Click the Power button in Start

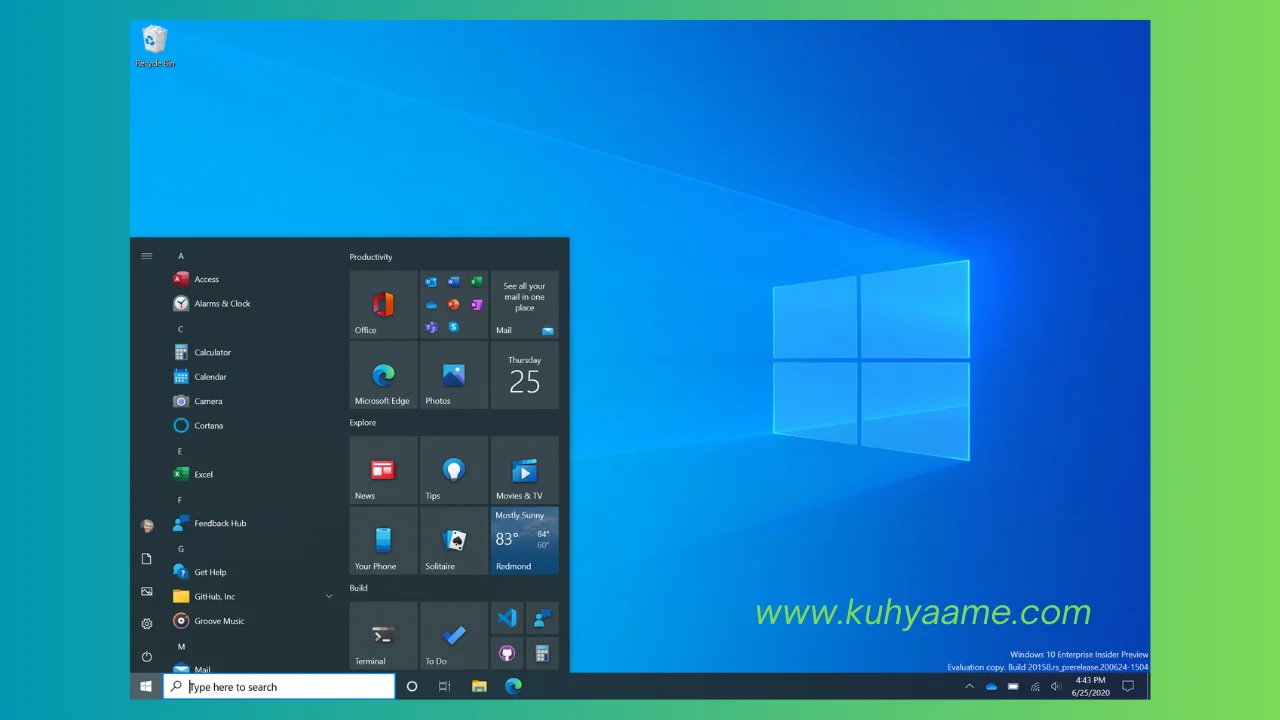147,657
